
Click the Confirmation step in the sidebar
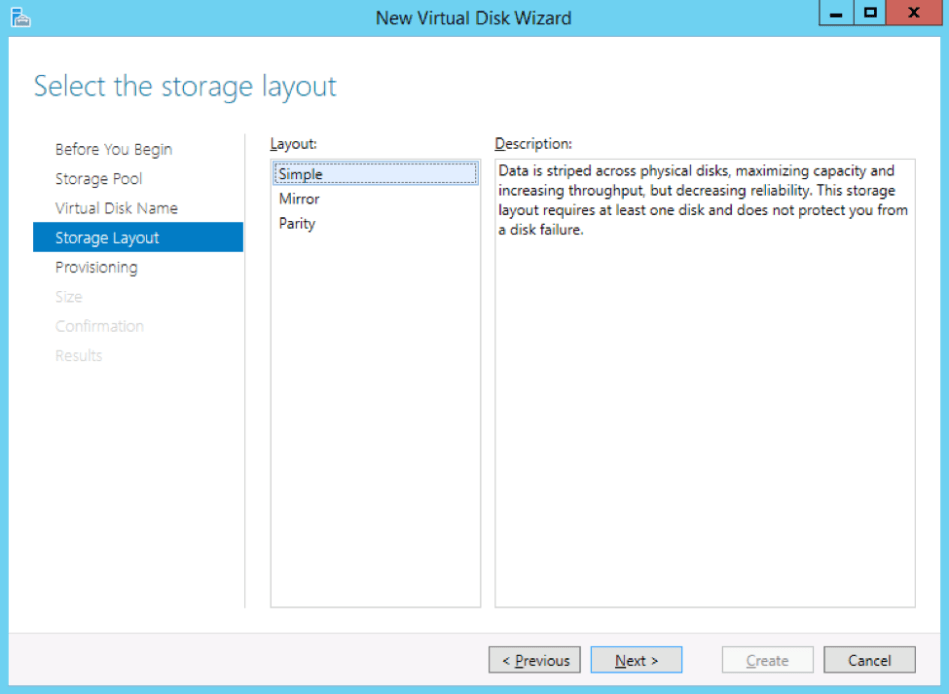(99, 326)
